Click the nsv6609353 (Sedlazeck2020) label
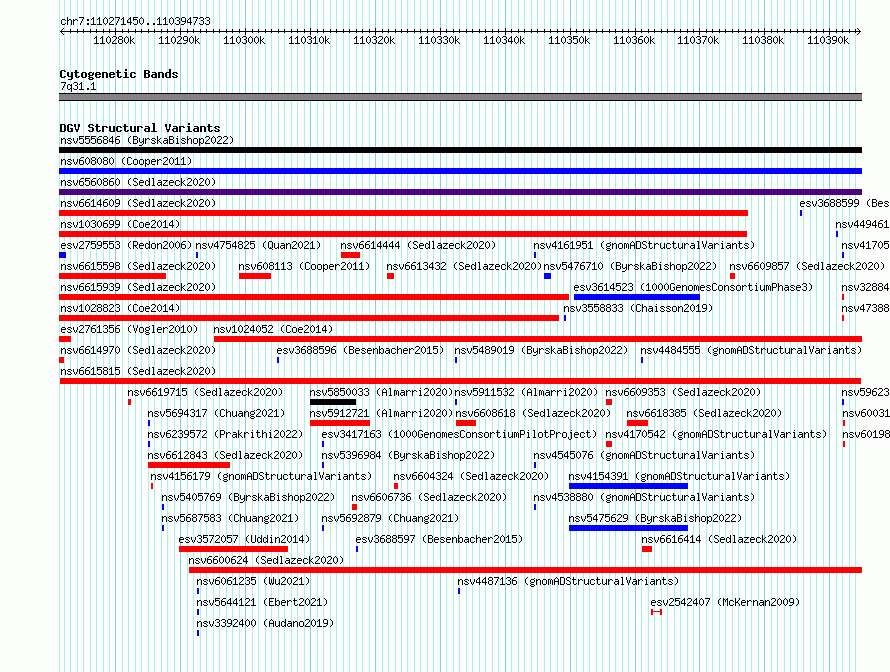 (x=683, y=392)
